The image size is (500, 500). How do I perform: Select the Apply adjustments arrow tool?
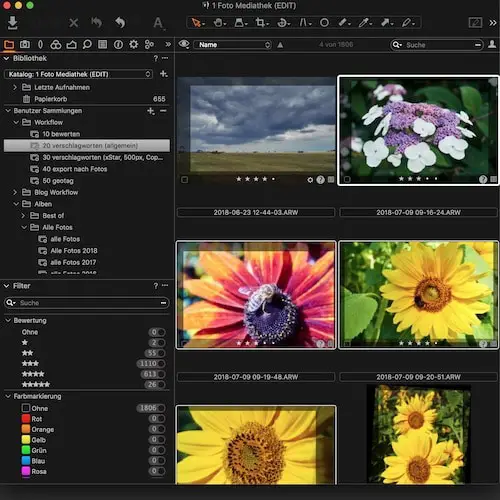coord(386,23)
